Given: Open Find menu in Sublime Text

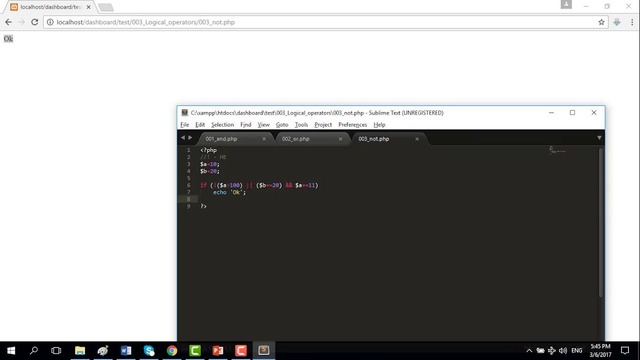Looking at the screenshot, I should coord(246,124).
